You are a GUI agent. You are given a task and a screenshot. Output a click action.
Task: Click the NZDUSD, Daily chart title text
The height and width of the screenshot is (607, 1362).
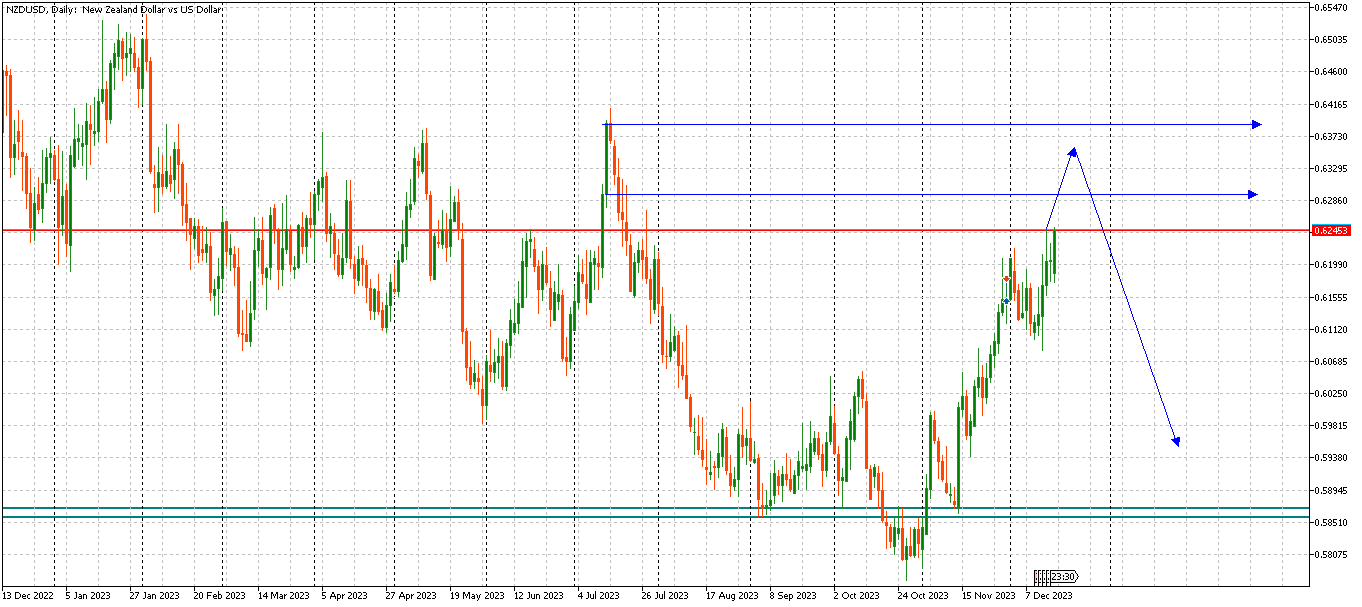click(115, 8)
